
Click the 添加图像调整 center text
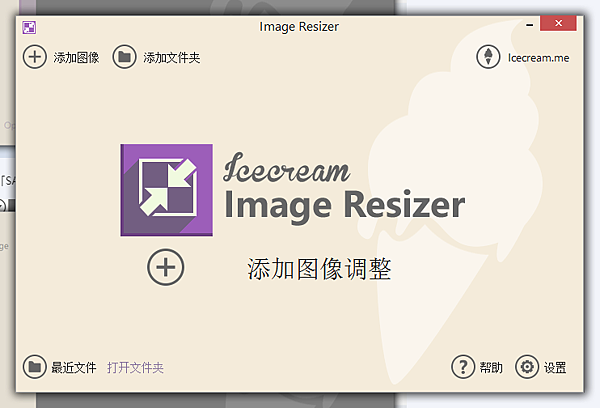tap(319, 269)
